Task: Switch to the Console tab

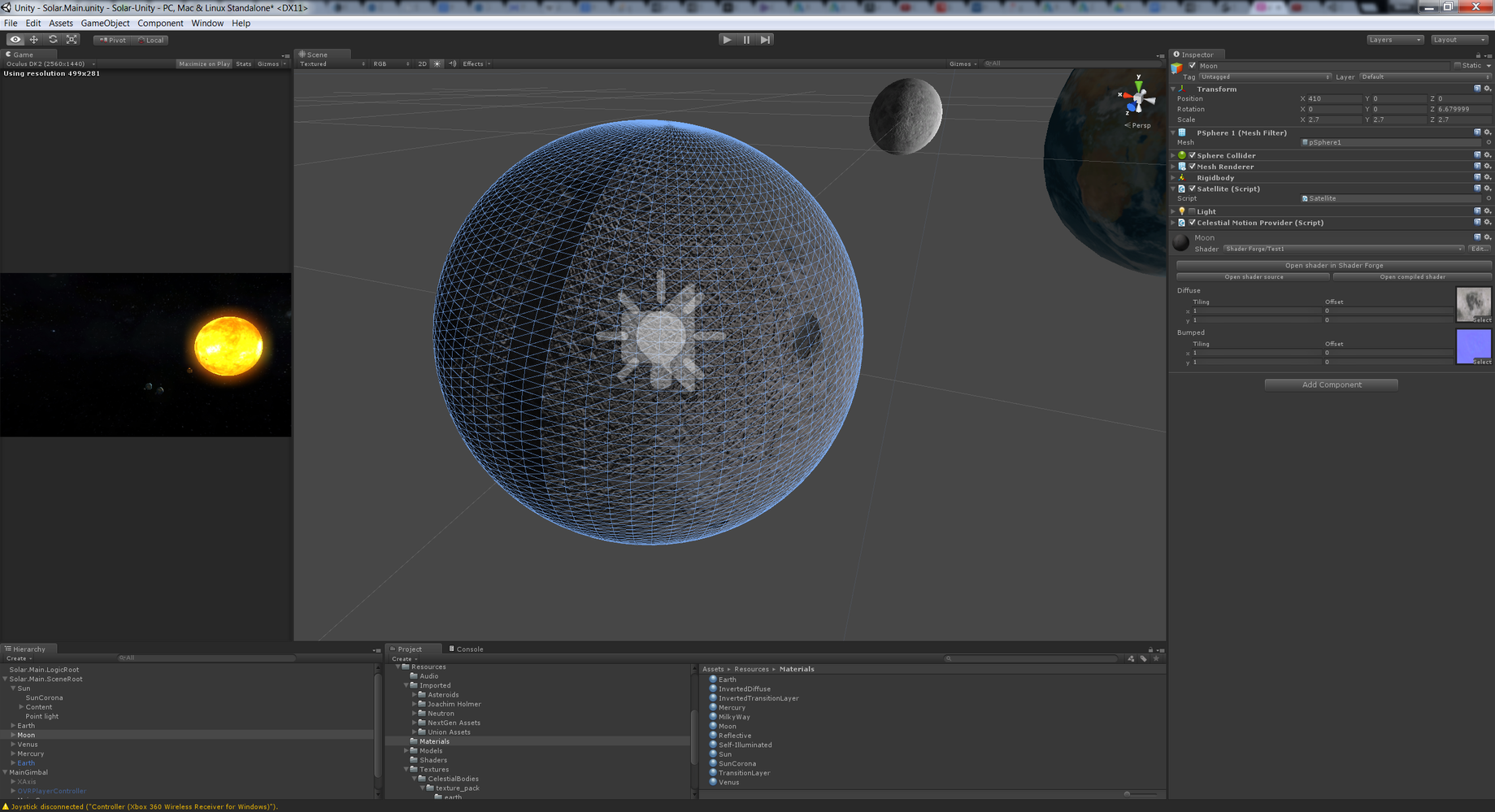Action: pyautogui.click(x=467, y=649)
